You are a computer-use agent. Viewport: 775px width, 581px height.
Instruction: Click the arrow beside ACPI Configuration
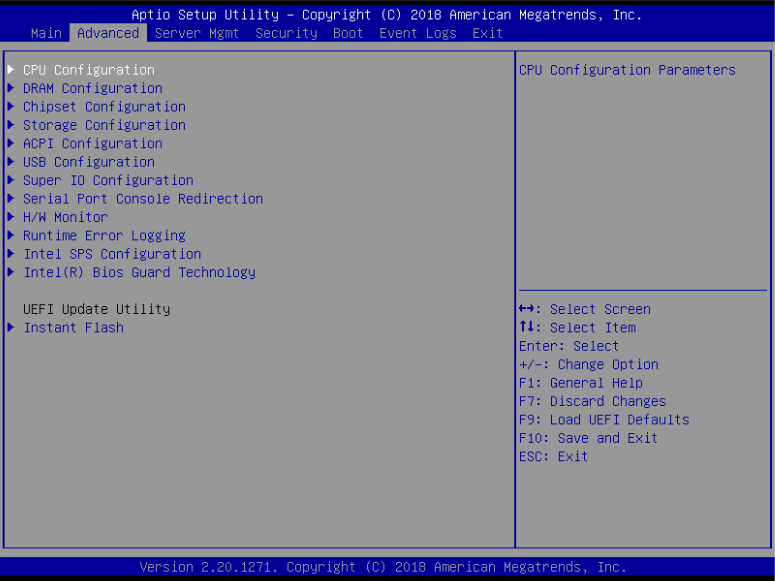pos(11,144)
